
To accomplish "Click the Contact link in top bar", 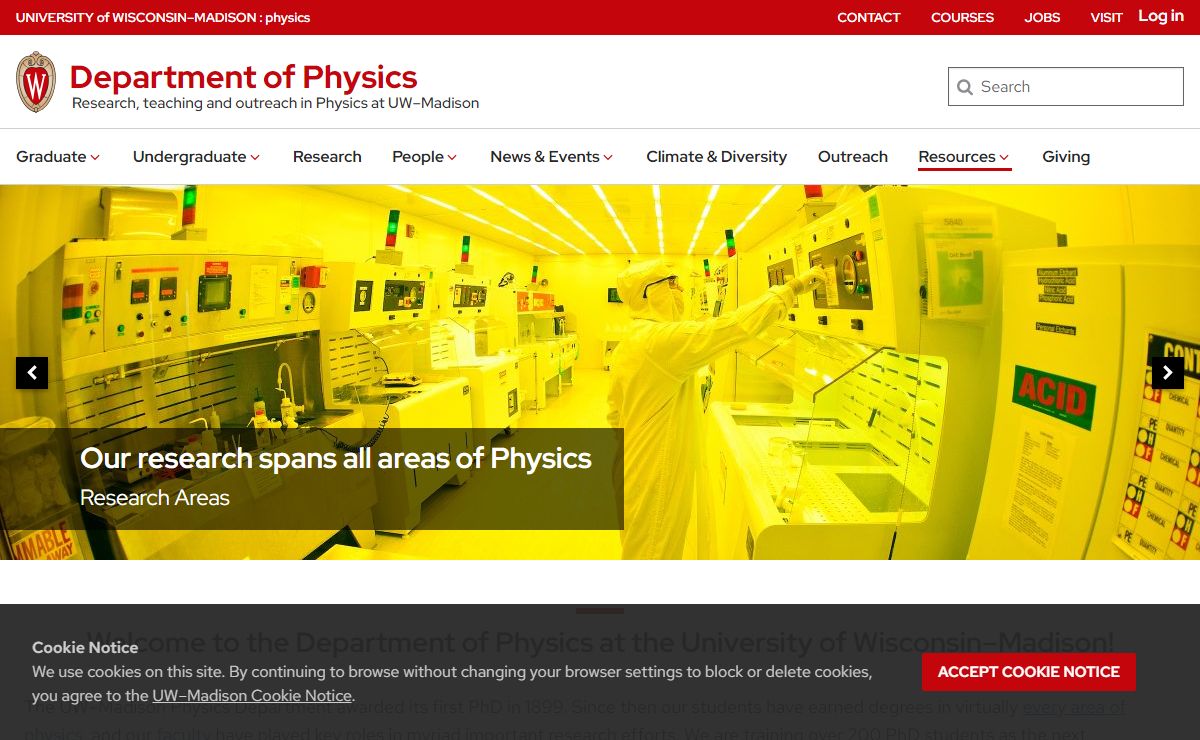I will coord(869,17).
